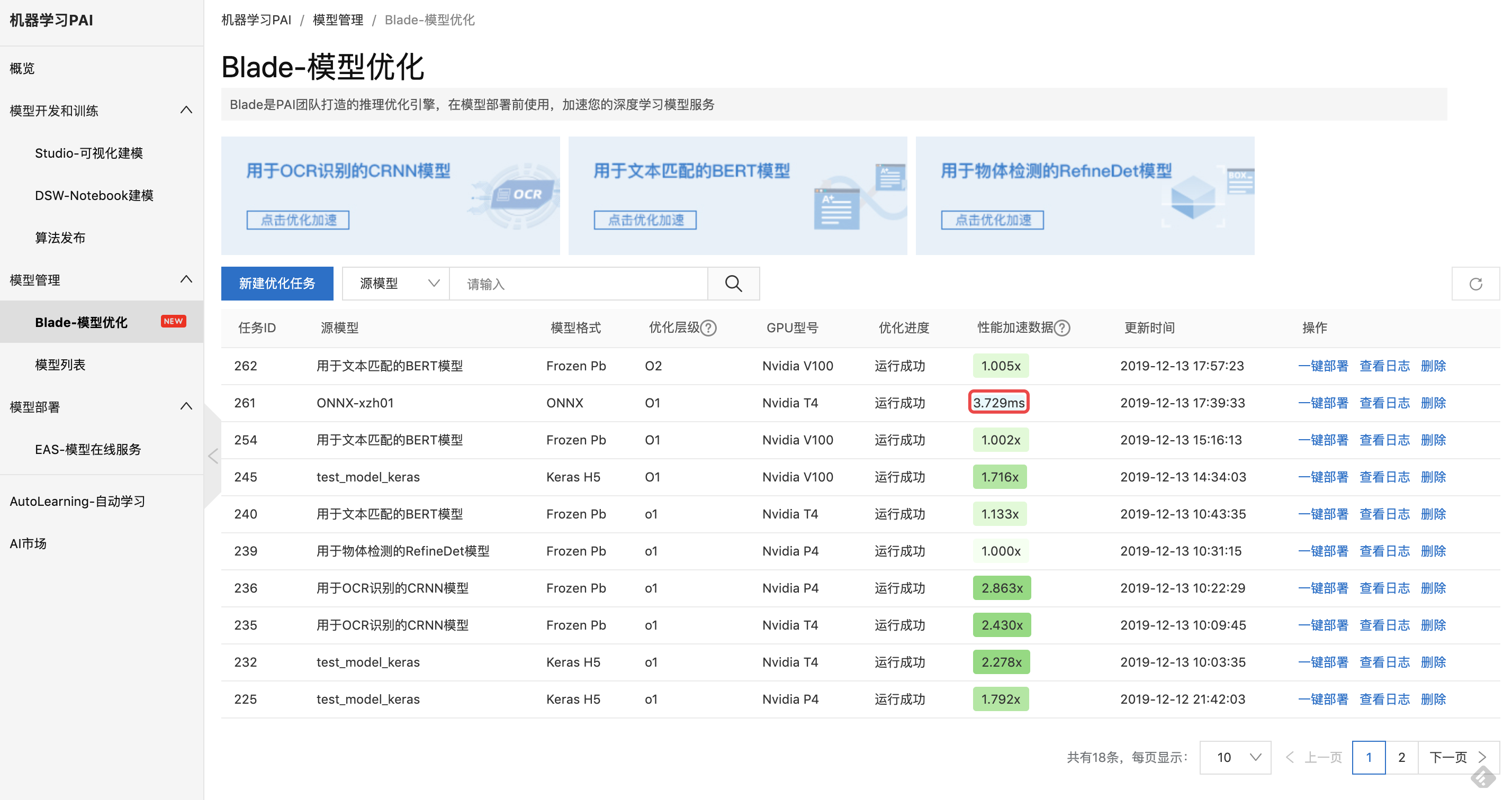Click timestamp 2019-12-12 21:42:03
Image resolution: width=1512 pixels, height=800 pixels.
pyautogui.click(x=1182, y=699)
